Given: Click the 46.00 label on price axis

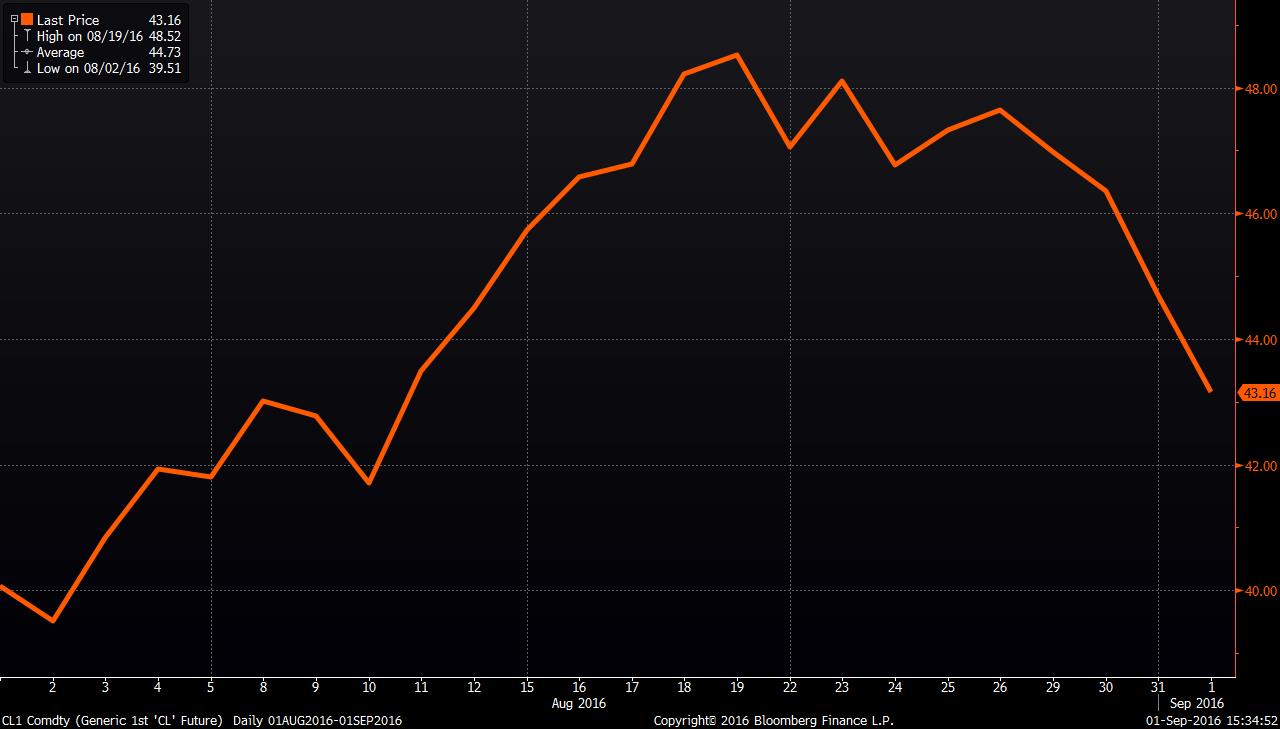Looking at the screenshot, I should pyautogui.click(x=1260, y=214).
